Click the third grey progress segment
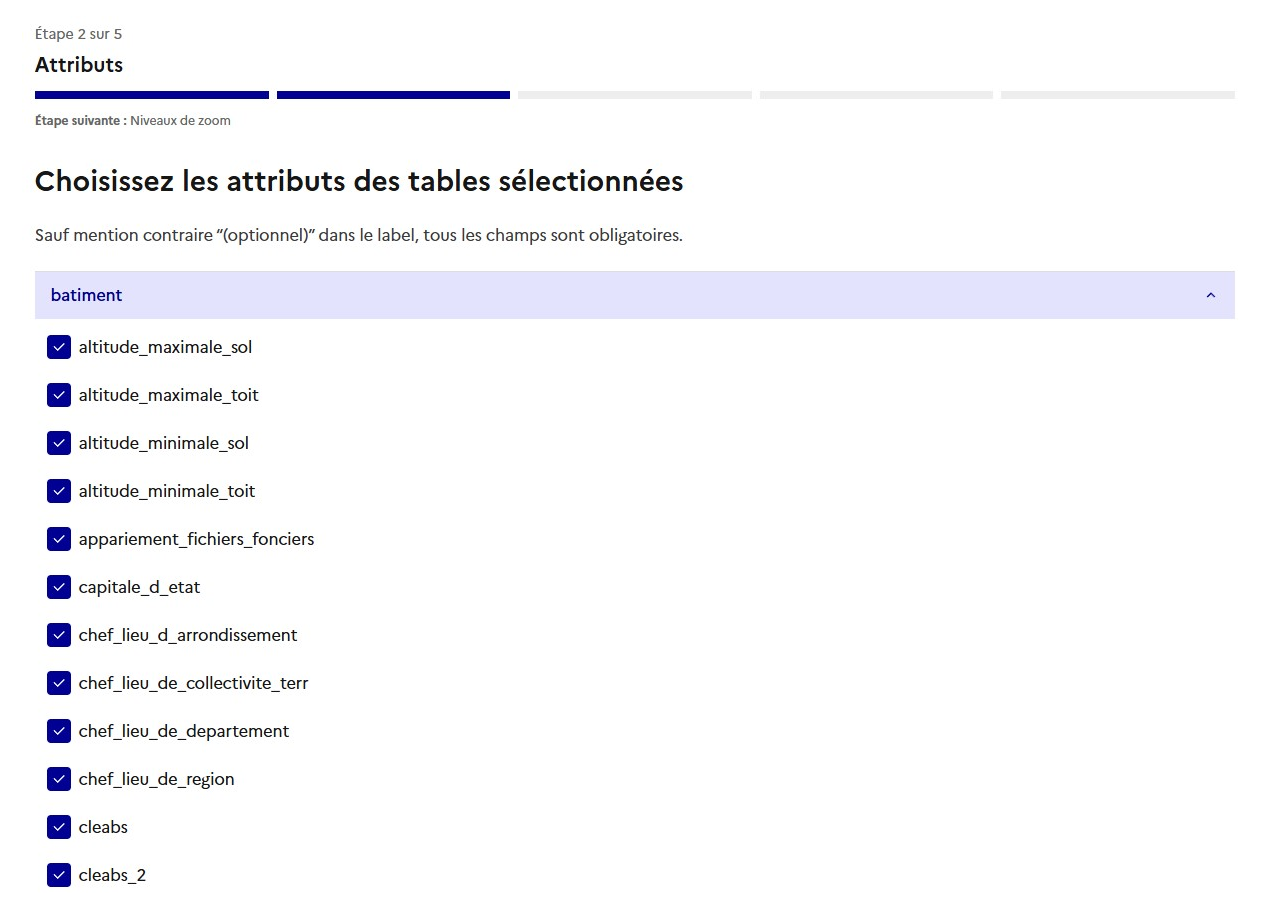1266x909 pixels. tap(635, 93)
